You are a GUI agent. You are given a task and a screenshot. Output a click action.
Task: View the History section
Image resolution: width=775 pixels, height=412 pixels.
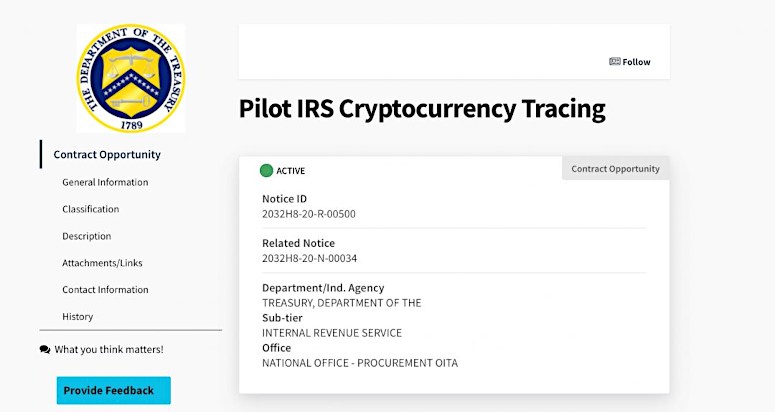(78, 317)
